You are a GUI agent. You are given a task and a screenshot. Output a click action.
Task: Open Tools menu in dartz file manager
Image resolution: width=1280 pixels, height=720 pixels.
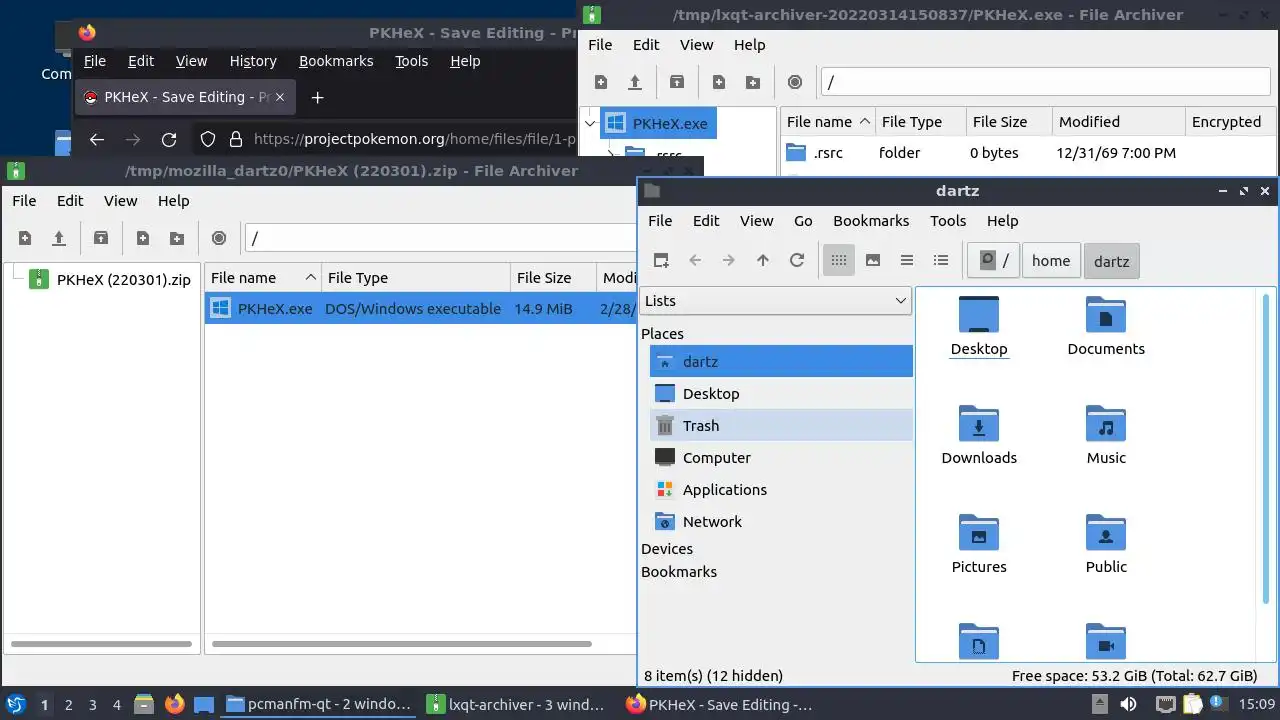[x=948, y=221]
